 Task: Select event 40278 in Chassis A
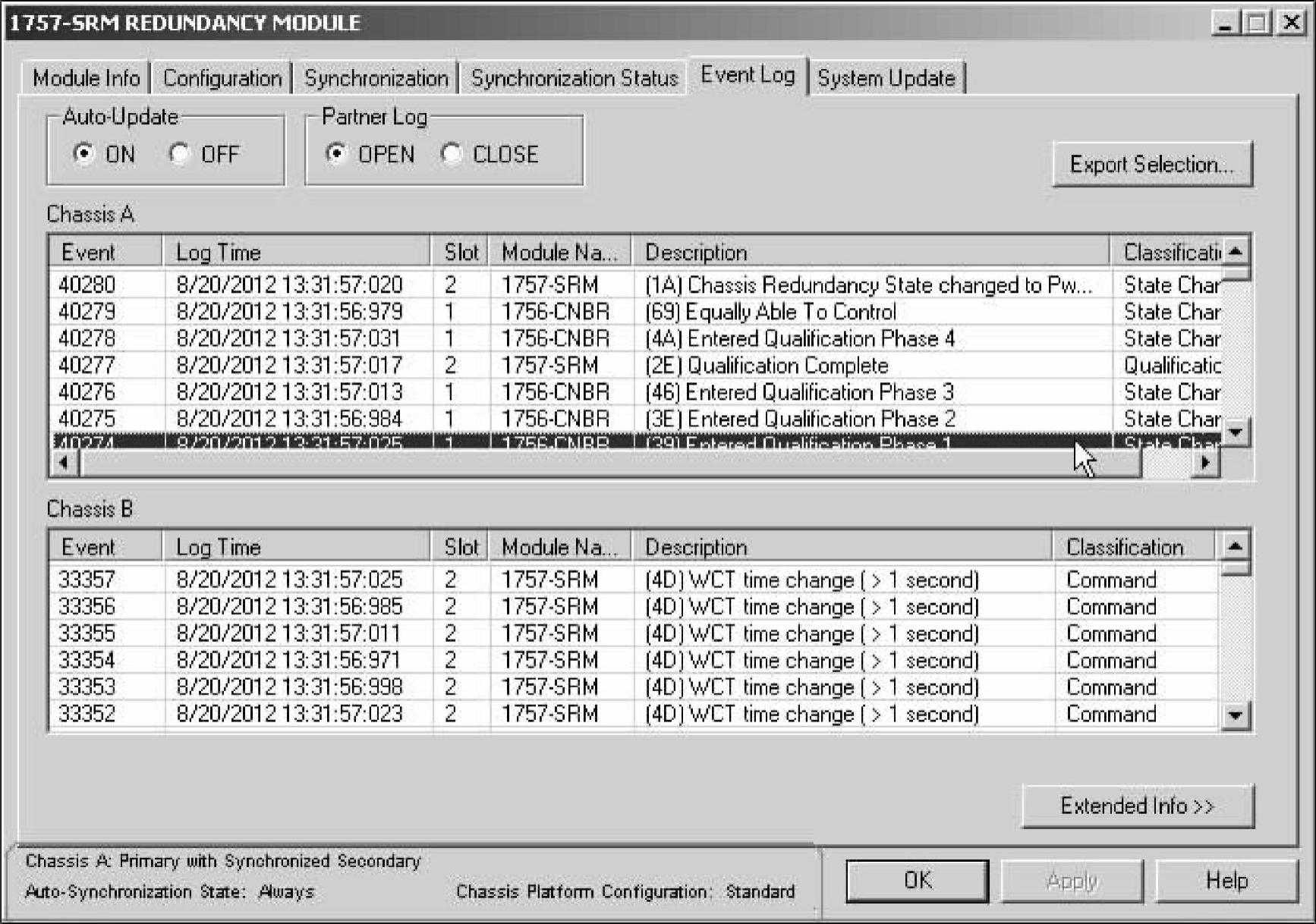(x=636, y=338)
